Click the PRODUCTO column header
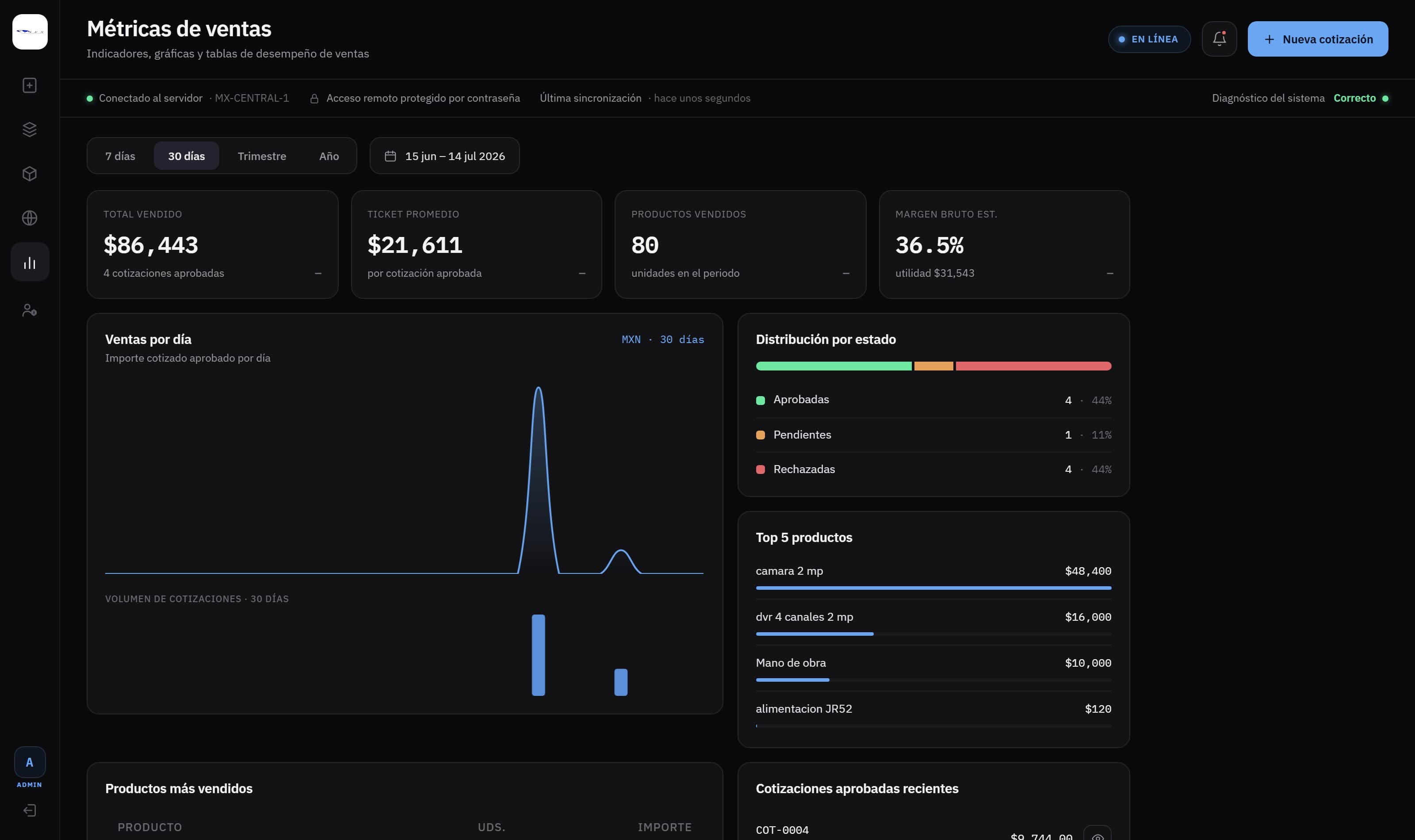Image resolution: width=1415 pixels, height=840 pixels. click(x=150, y=827)
